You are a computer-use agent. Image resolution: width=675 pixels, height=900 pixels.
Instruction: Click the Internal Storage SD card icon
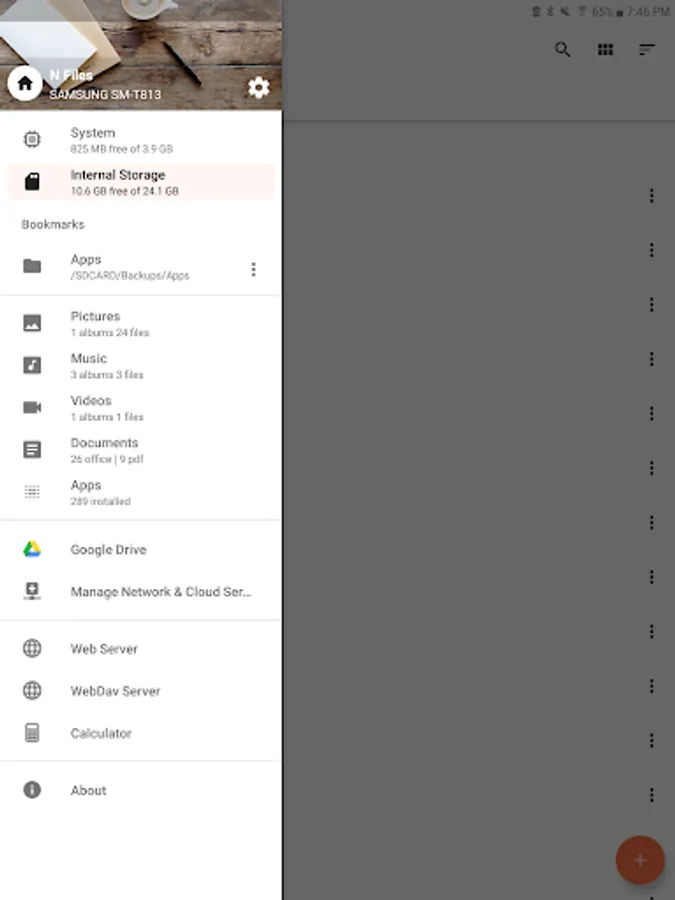tap(32, 181)
